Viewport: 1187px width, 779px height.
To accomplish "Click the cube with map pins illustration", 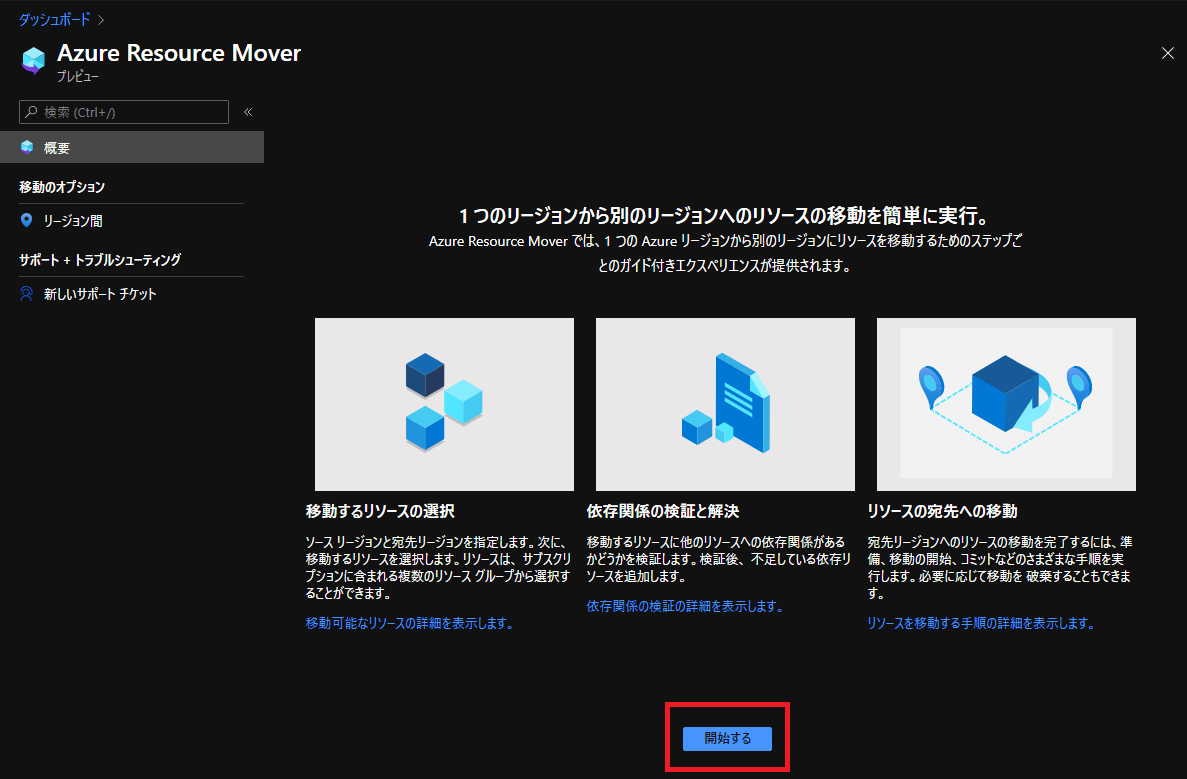I will (1006, 404).
